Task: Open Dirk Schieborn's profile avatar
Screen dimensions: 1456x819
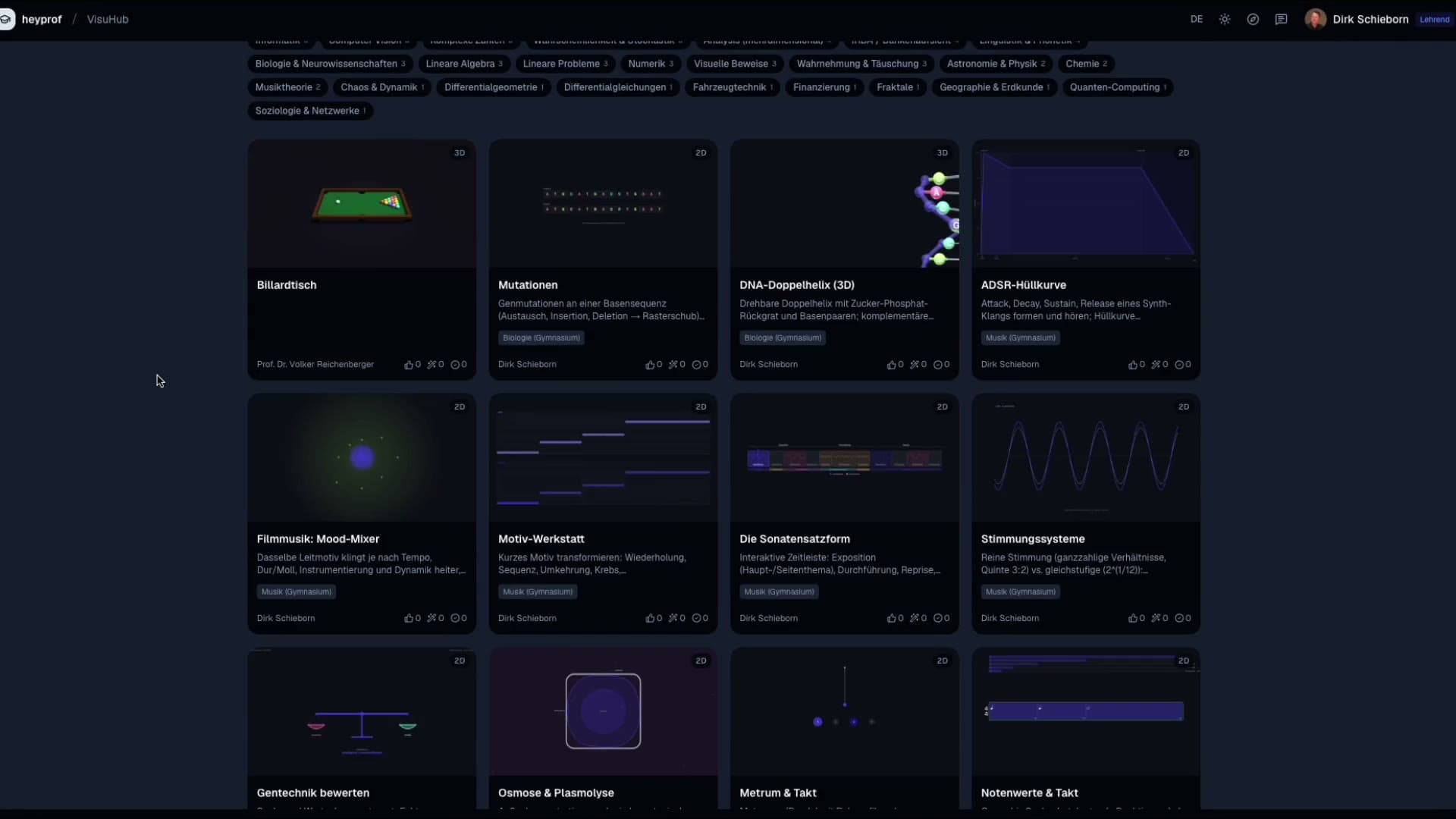Action: 1315,20
